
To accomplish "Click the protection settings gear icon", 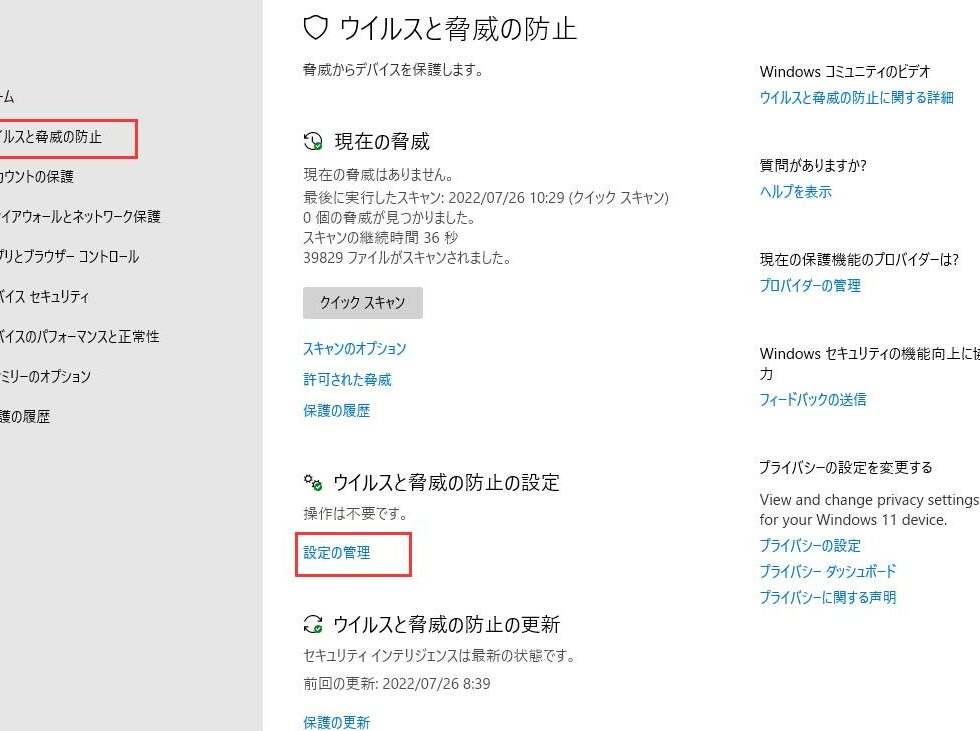I will [313, 483].
